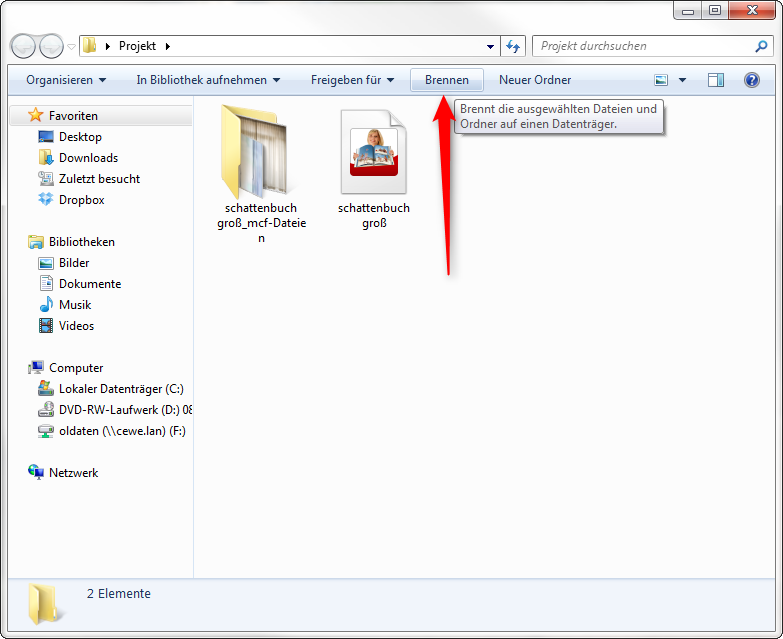Open Lokaler Datenträger (C:)
This screenshot has height=639, width=783.
pos(121,389)
